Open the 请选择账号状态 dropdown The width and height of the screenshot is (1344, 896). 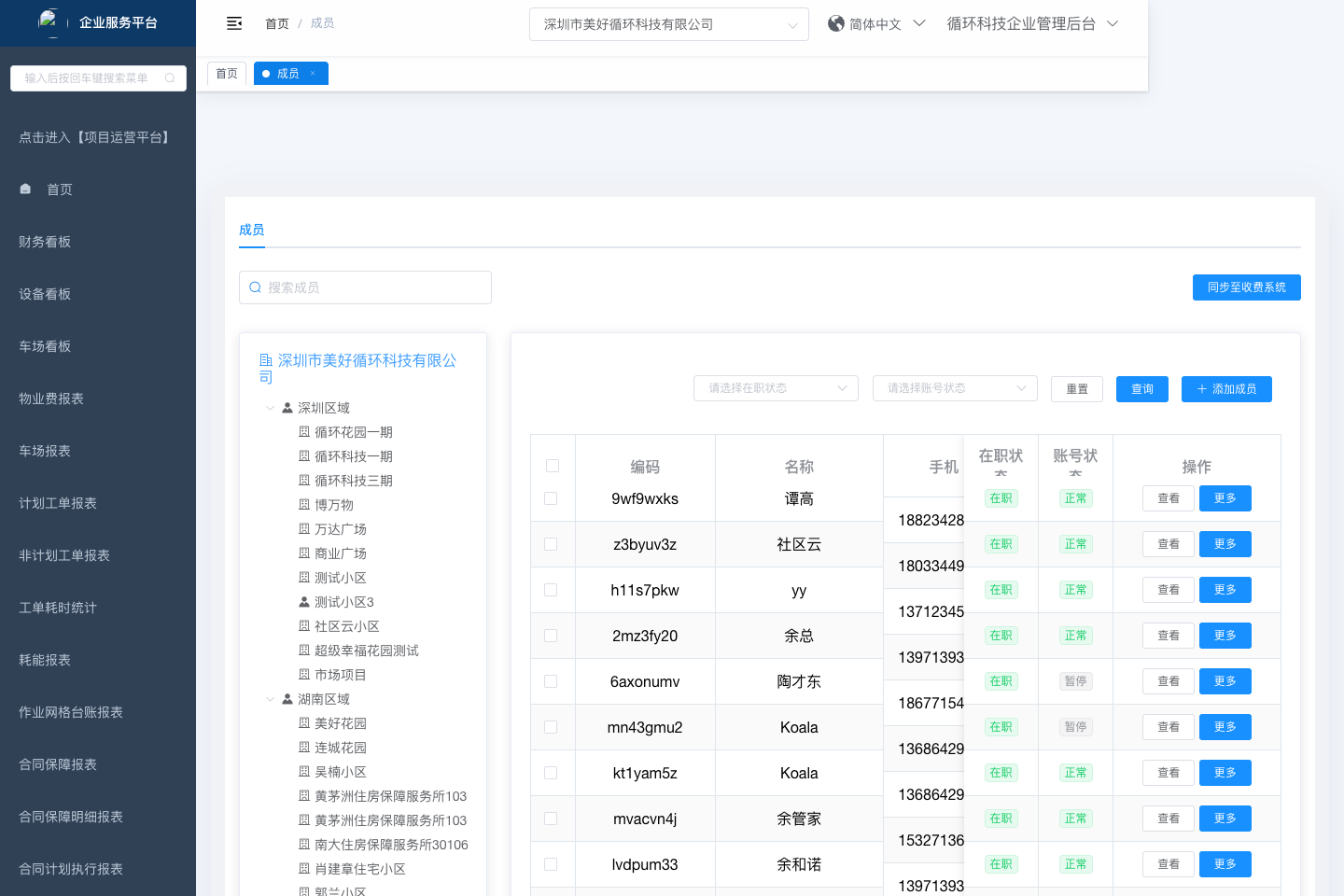tap(955, 388)
